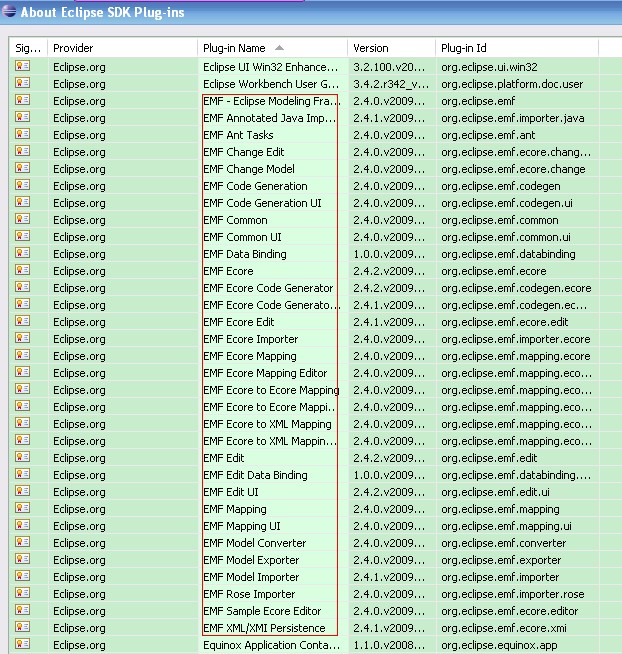Click the signed icon for EMF Annotated Java row
Viewport: 622px width, 654px height.
23,117
